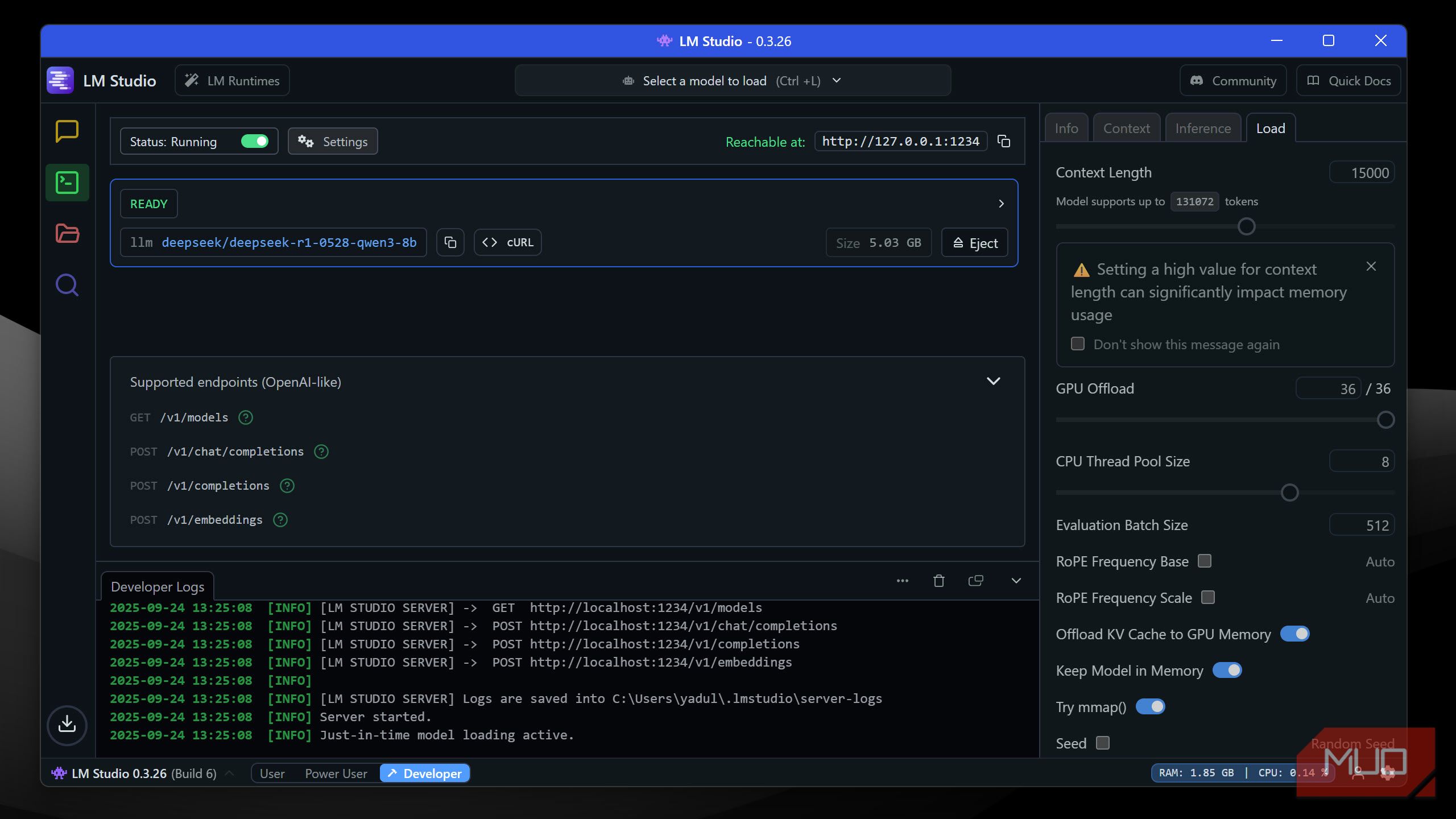Eject the loaded deepseek model

(x=975, y=243)
